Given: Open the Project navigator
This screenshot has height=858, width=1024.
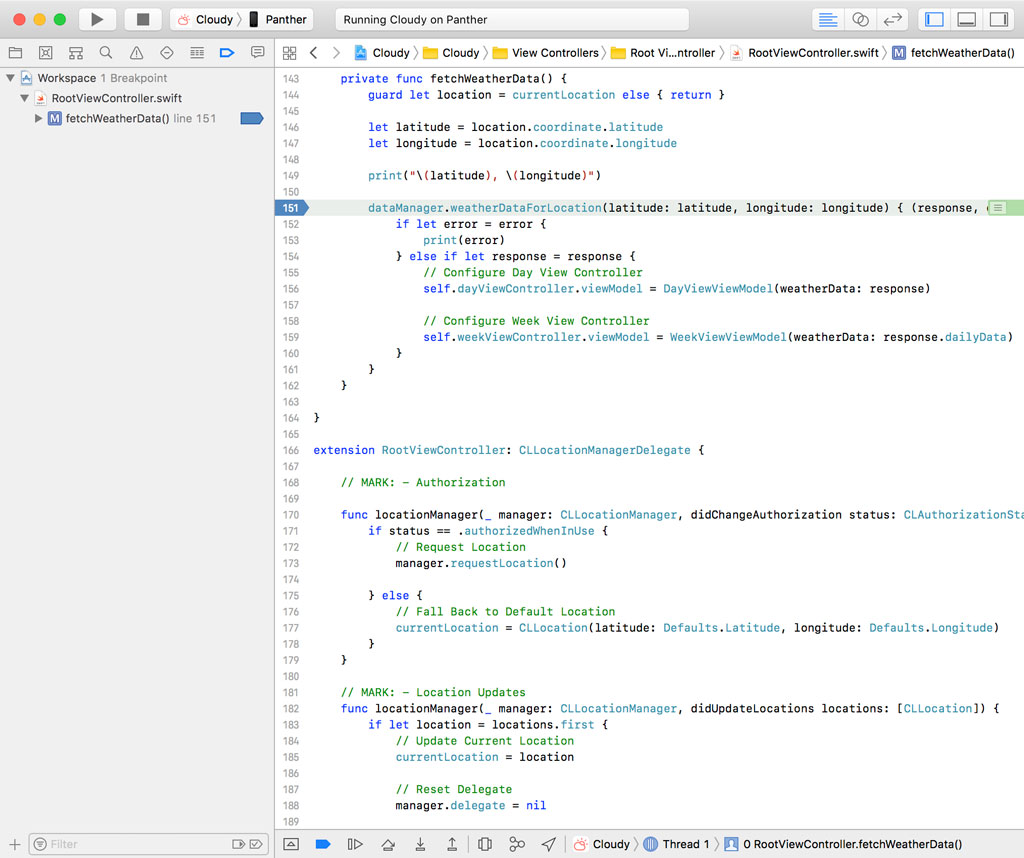Looking at the screenshot, I should [15, 52].
